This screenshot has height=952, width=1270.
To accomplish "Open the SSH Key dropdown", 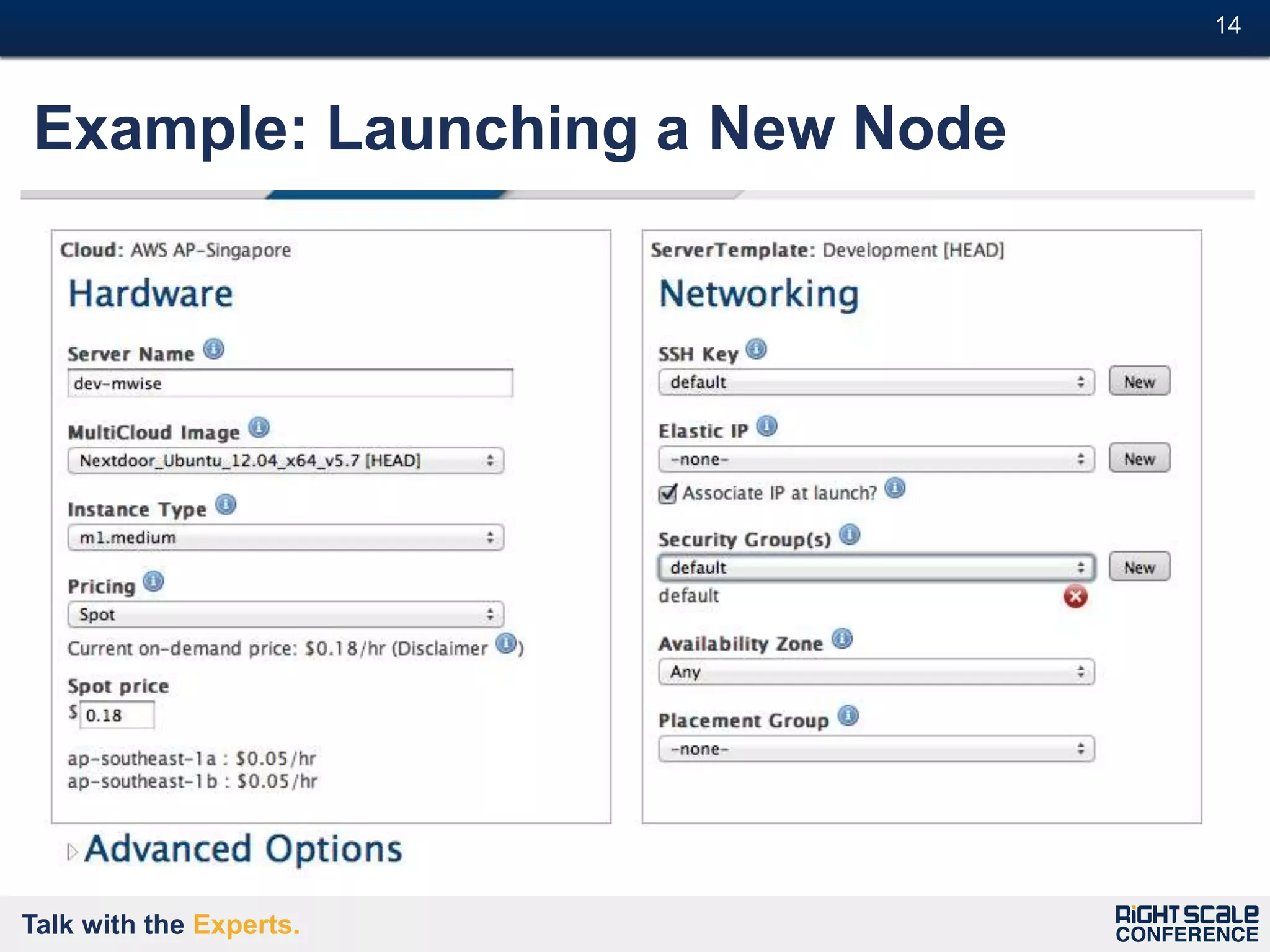I will click(x=876, y=382).
